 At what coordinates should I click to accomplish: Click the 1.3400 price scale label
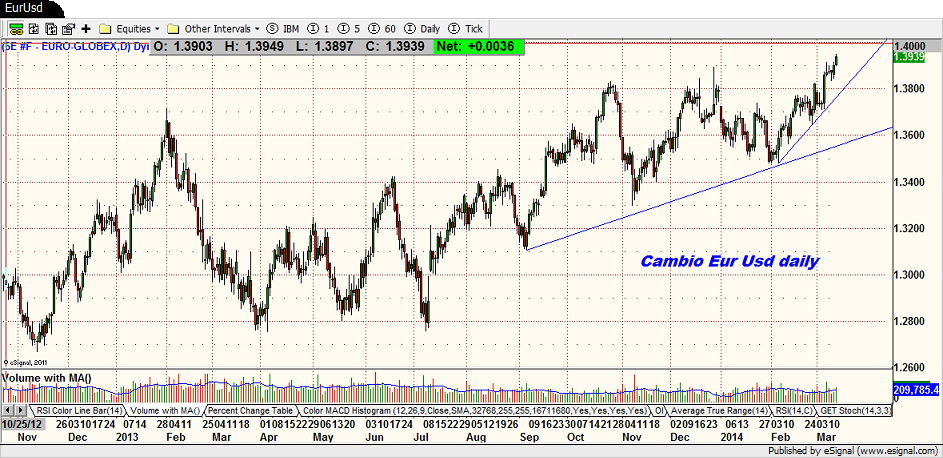point(911,182)
